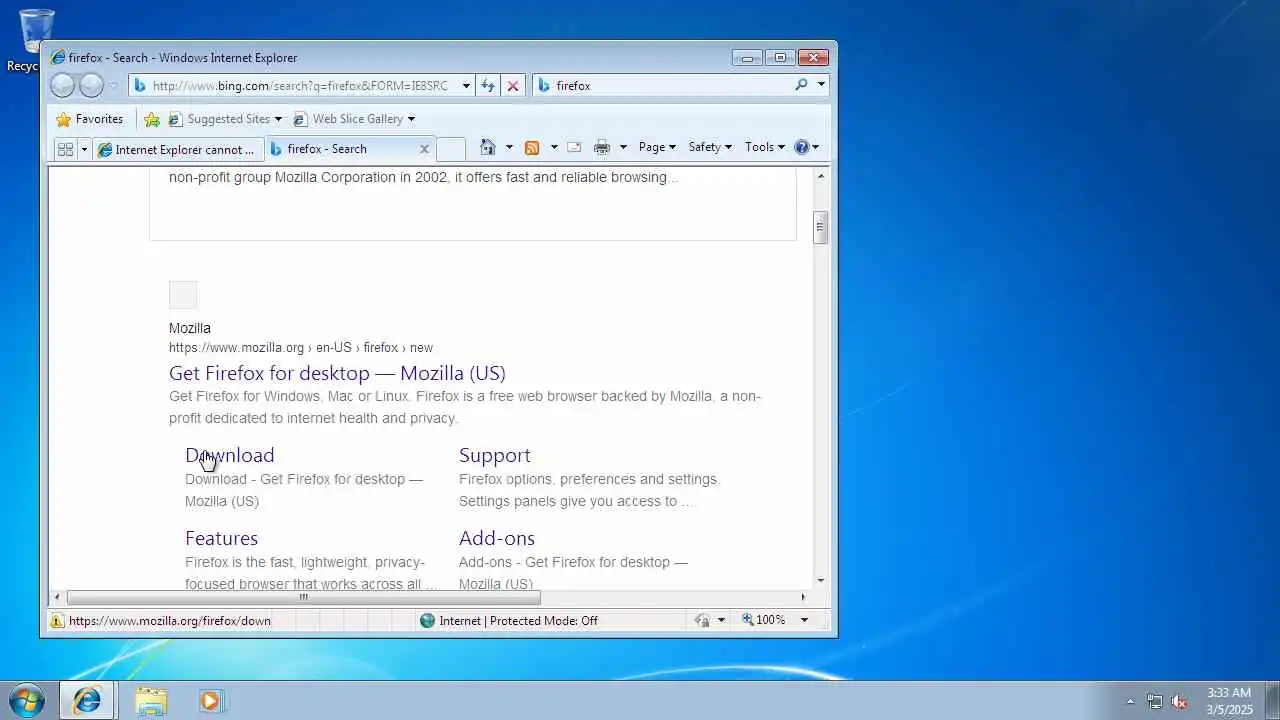Image resolution: width=1280 pixels, height=720 pixels.
Task: Click the red Stop loading button
Action: point(513,86)
